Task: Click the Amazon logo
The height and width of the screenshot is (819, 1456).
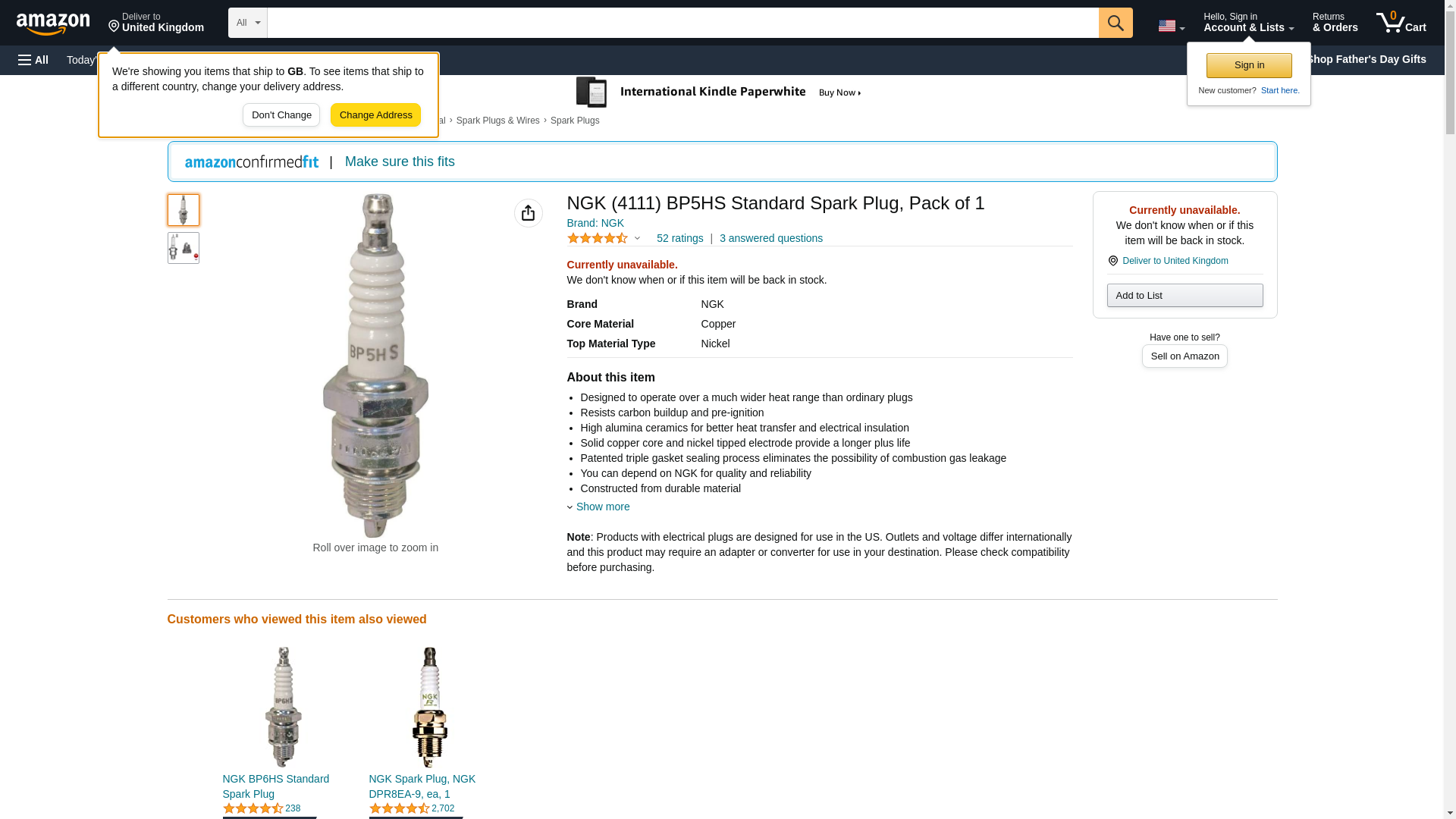Action: coord(53,24)
